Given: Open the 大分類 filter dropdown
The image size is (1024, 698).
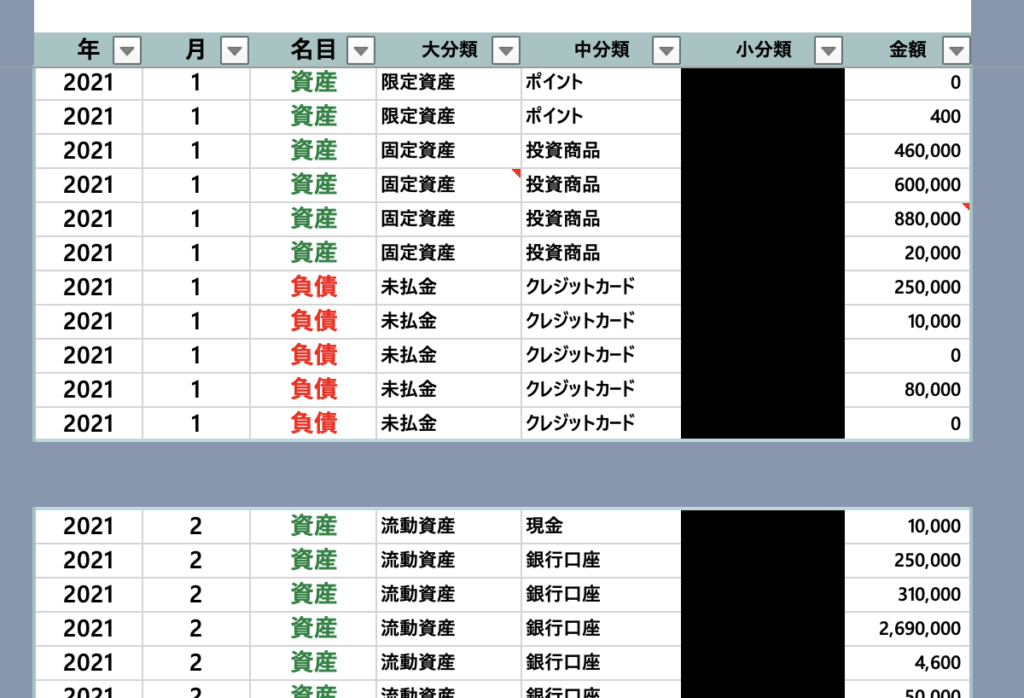Looking at the screenshot, I should pyautogui.click(x=506, y=50).
